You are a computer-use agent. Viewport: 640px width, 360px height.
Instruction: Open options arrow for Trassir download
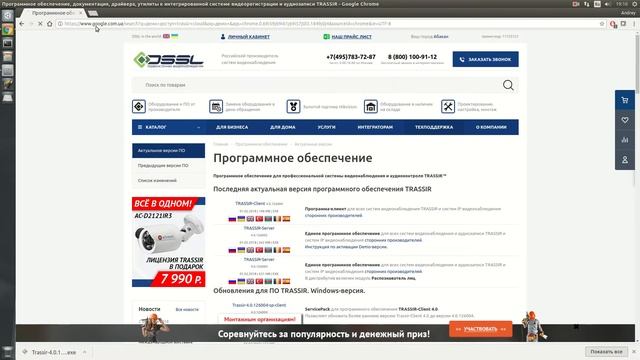[84, 352]
